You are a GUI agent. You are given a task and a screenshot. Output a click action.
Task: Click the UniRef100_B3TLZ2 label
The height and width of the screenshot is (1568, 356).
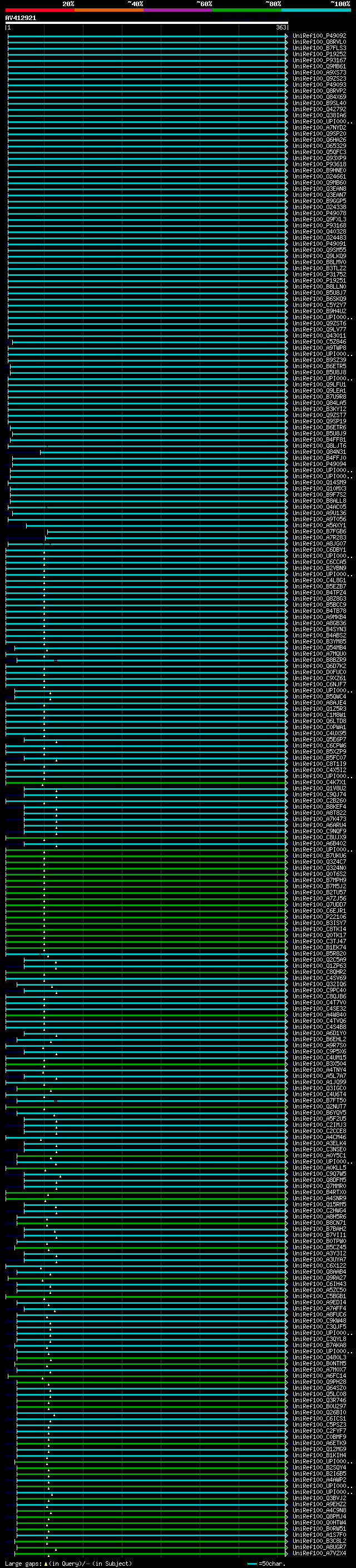(x=319, y=269)
